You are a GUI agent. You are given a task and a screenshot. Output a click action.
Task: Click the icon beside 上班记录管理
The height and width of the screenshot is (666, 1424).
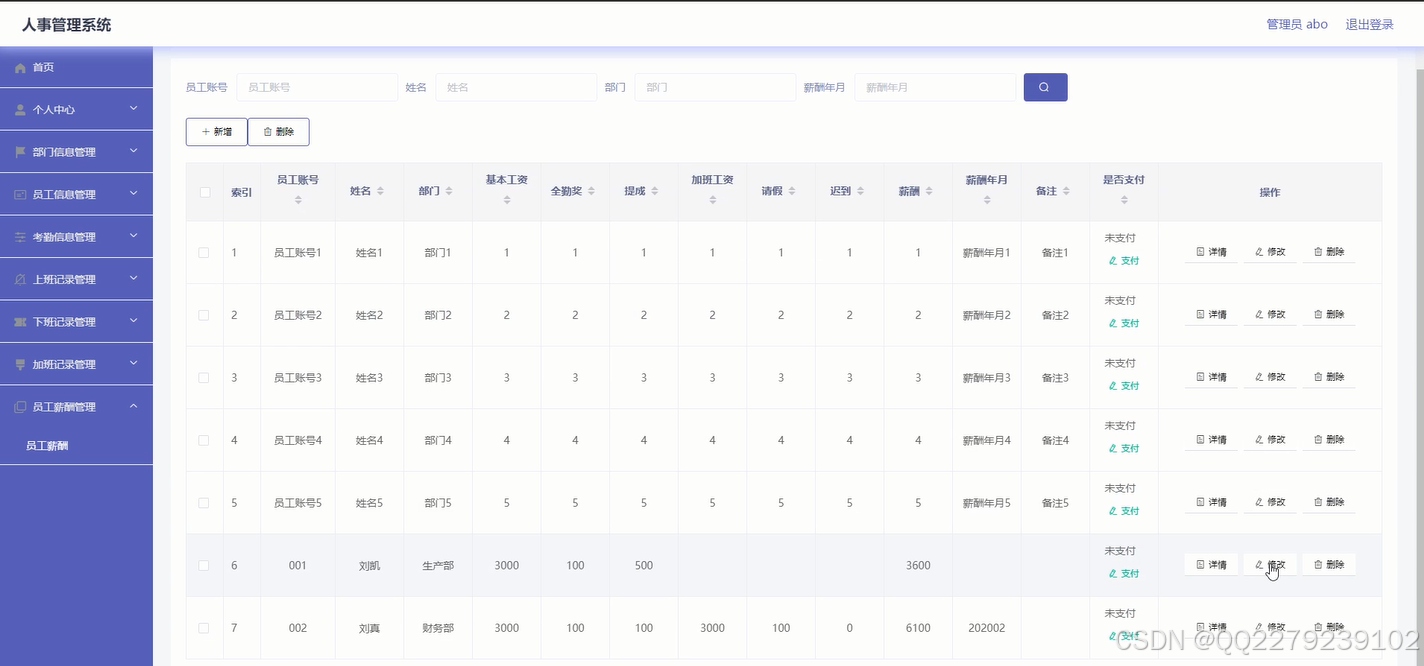coord(20,279)
